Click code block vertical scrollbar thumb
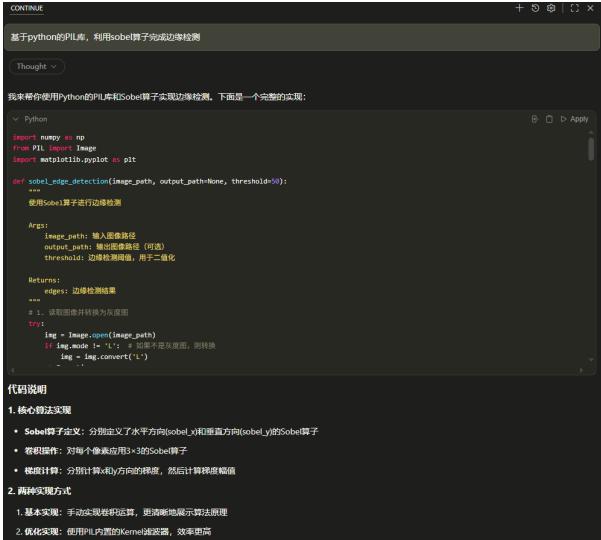Screen dimensions: 601x540 (x=591, y=149)
